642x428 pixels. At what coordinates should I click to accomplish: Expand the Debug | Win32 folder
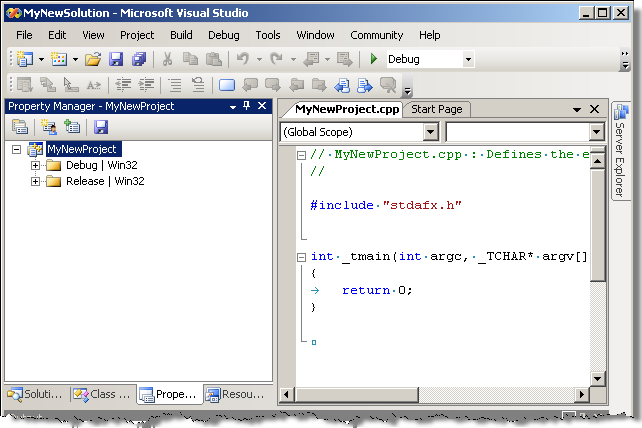[36, 165]
